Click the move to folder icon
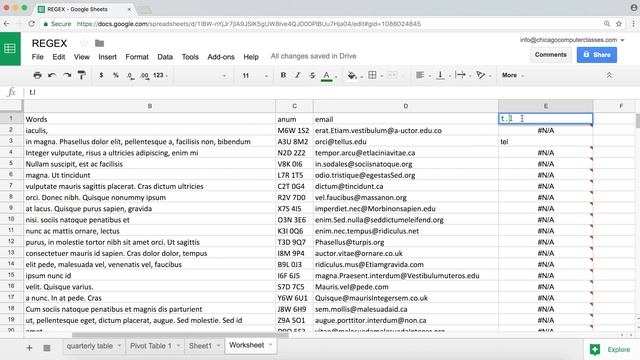640x360 pixels. point(99,43)
